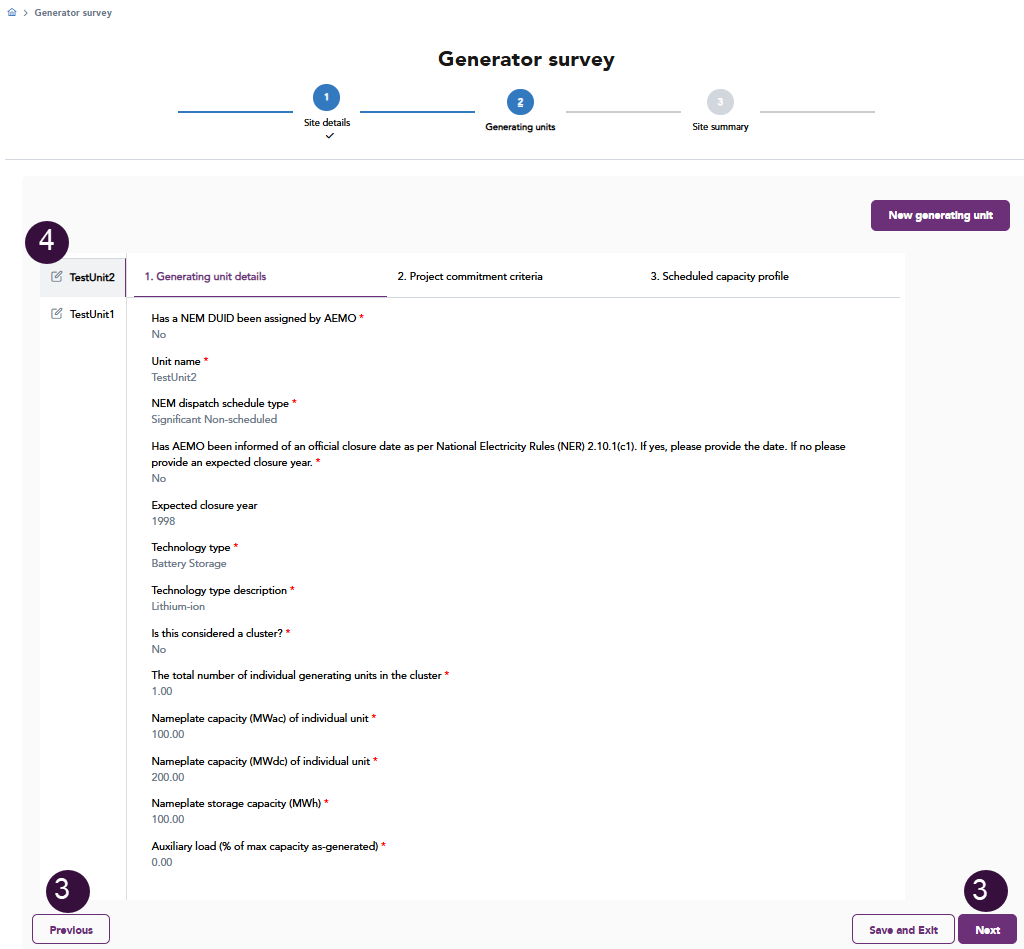Click the Is this considered a cluster label
Screen dimensions: 1024x949
coord(217,633)
